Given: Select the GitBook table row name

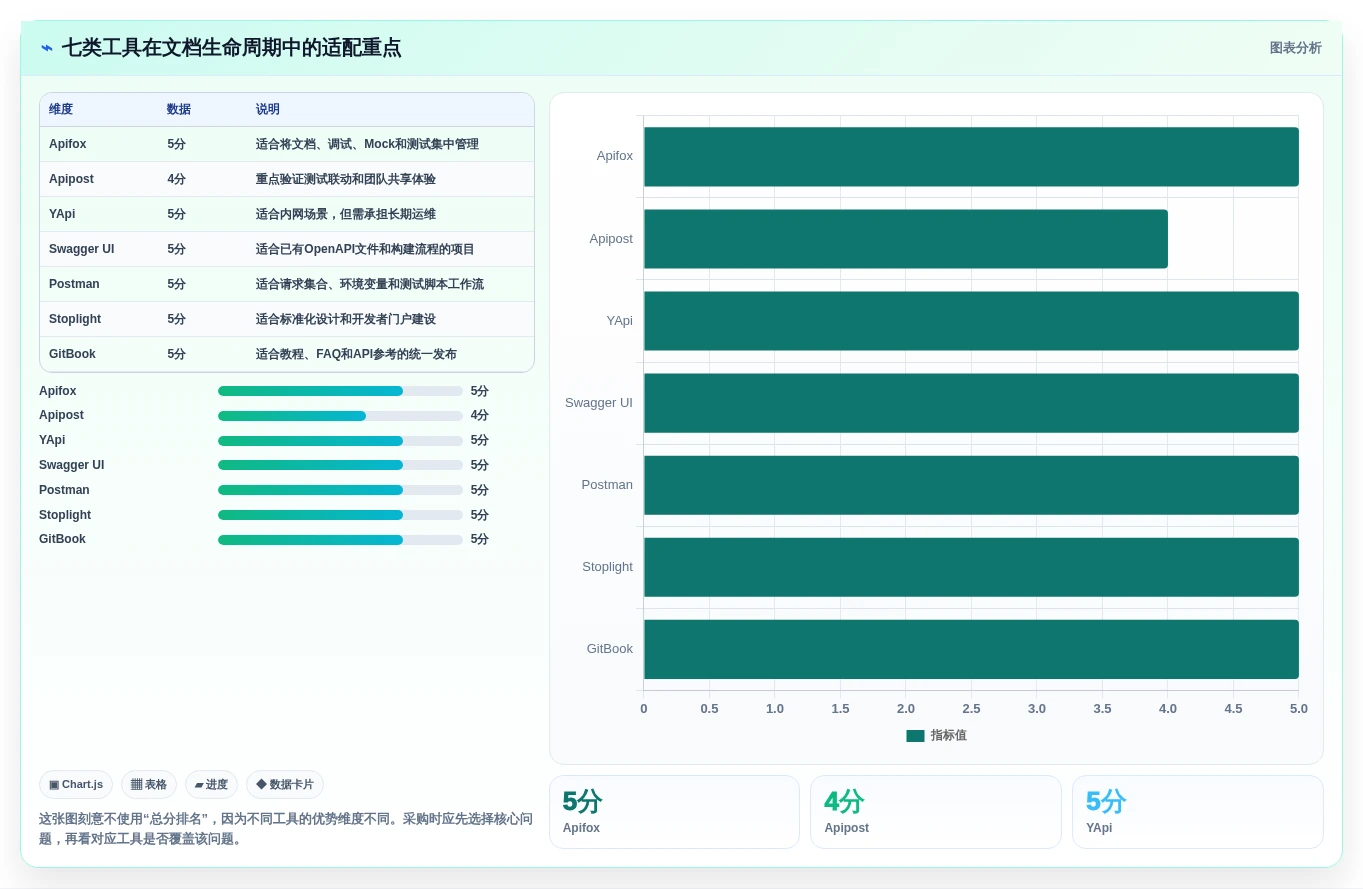Looking at the screenshot, I should (x=72, y=354).
